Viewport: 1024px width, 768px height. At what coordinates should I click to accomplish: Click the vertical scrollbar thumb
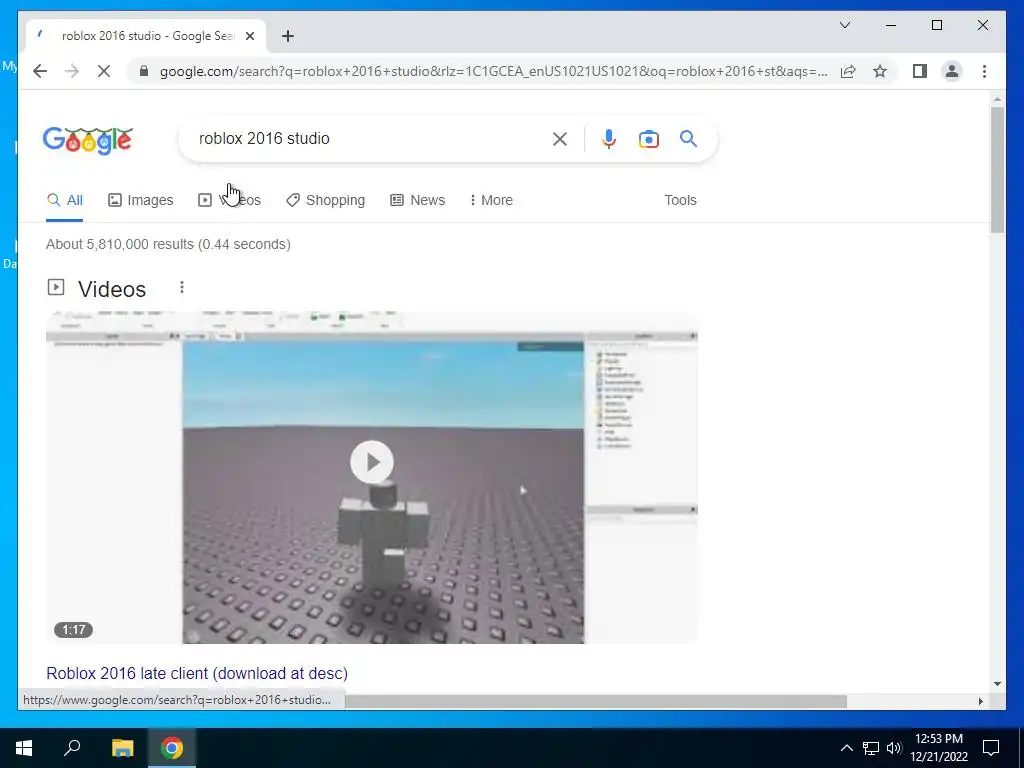(x=997, y=170)
